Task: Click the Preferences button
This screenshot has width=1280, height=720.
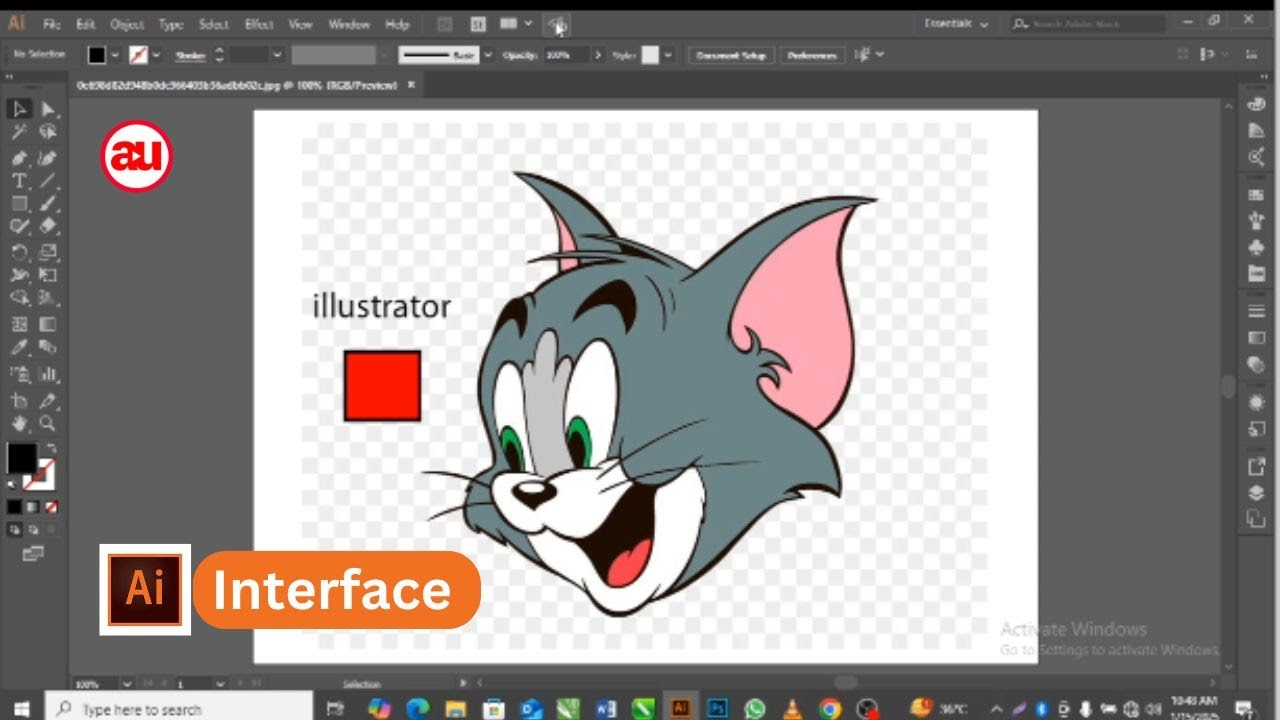Action: pos(811,56)
